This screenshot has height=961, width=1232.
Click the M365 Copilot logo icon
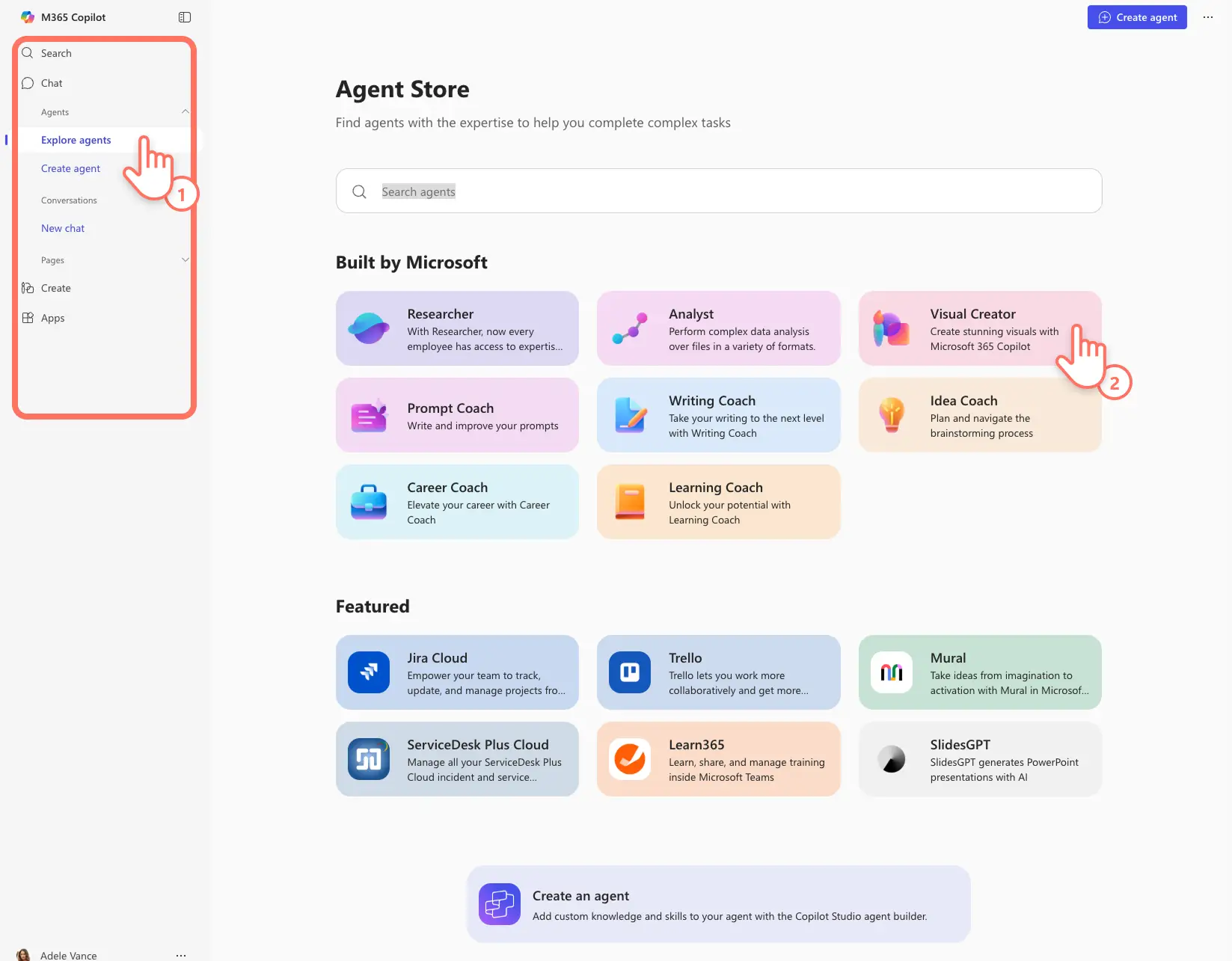tap(28, 17)
